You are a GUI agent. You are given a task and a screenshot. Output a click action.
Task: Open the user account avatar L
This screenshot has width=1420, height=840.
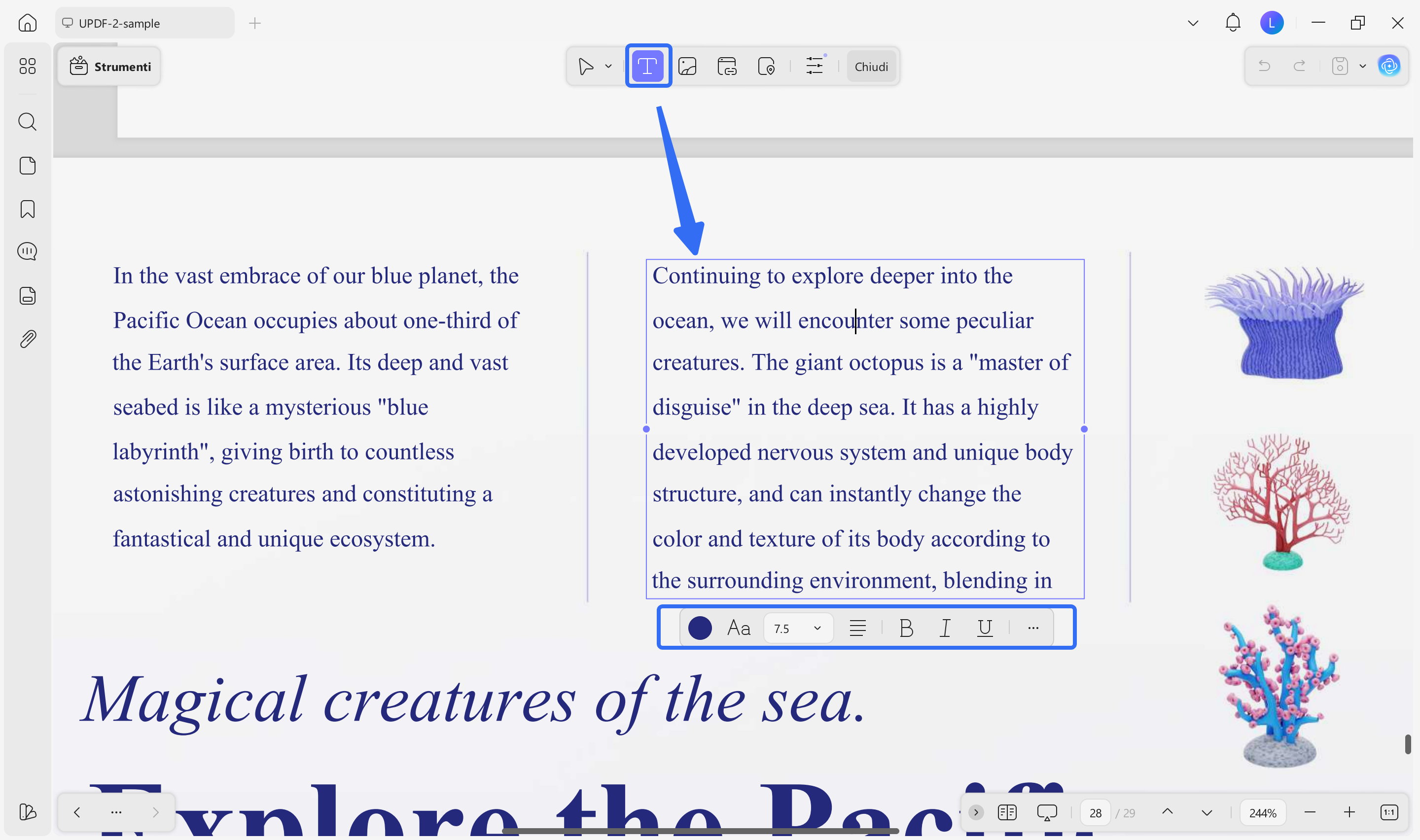click(1272, 23)
